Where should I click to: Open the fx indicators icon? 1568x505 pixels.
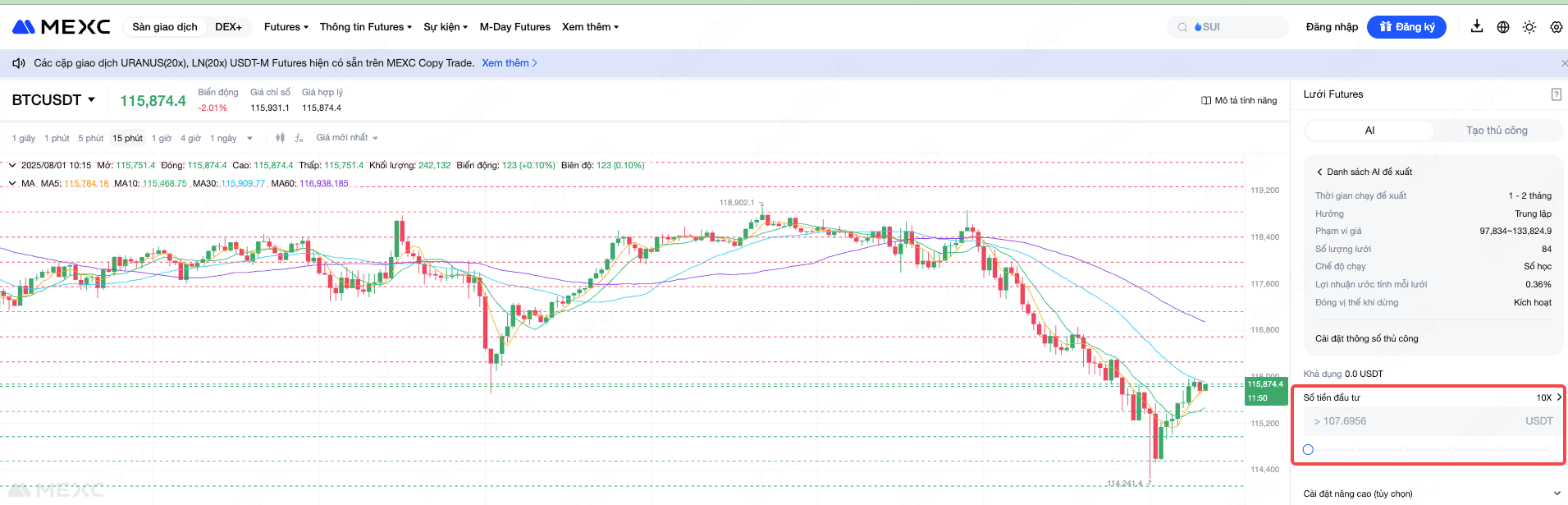[x=299, y=138]
